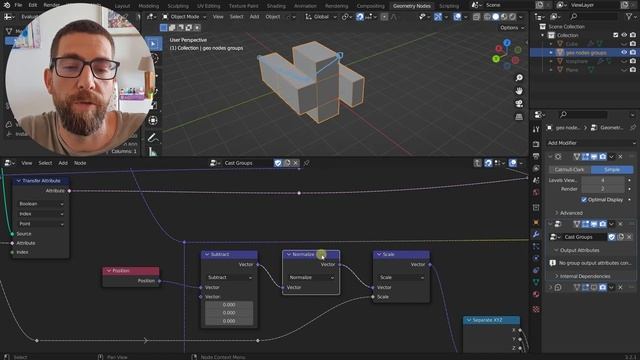Open the Physics properties tab icon

536,258
